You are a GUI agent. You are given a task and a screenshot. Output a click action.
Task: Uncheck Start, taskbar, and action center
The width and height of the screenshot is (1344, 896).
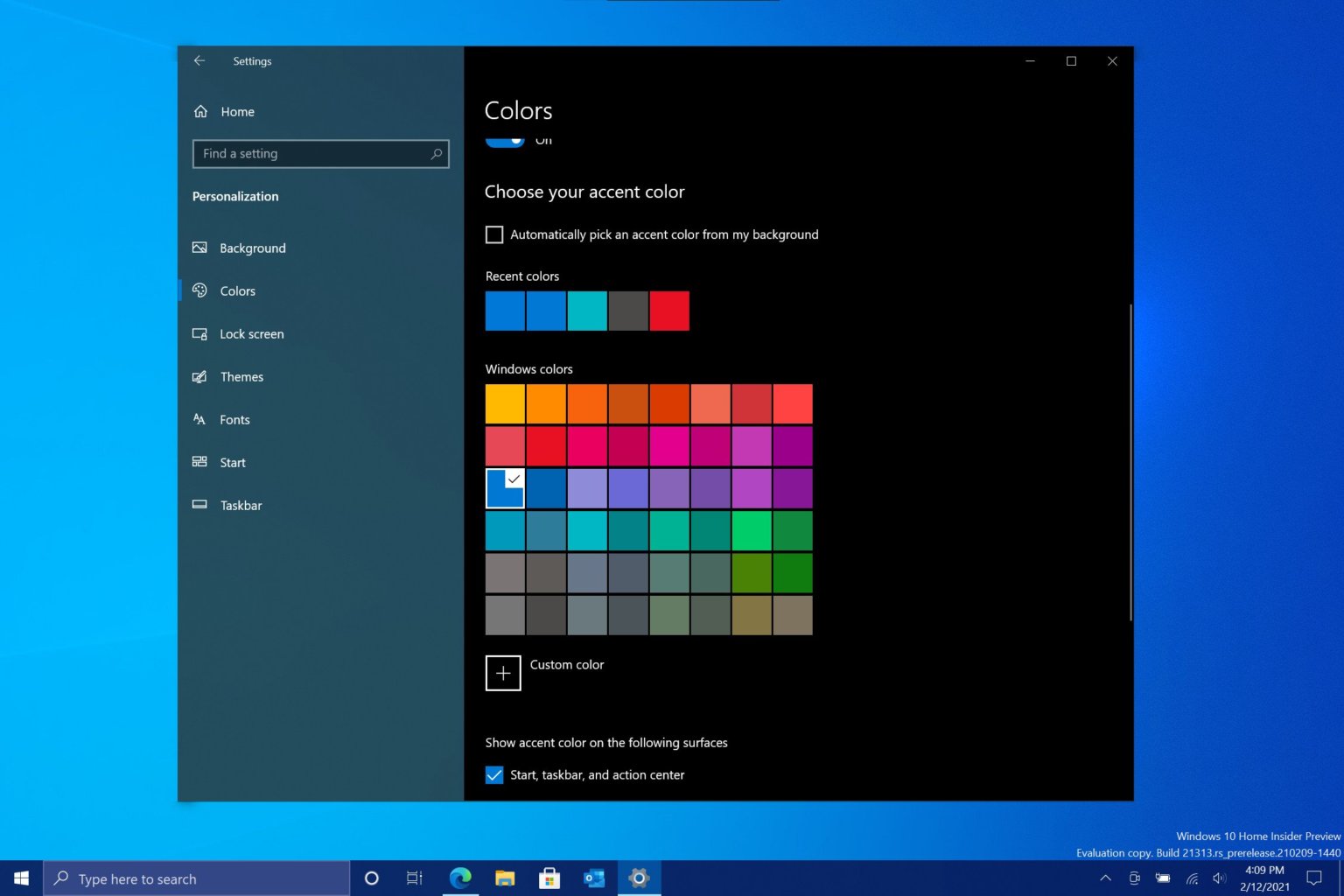(x=494, y=775)
